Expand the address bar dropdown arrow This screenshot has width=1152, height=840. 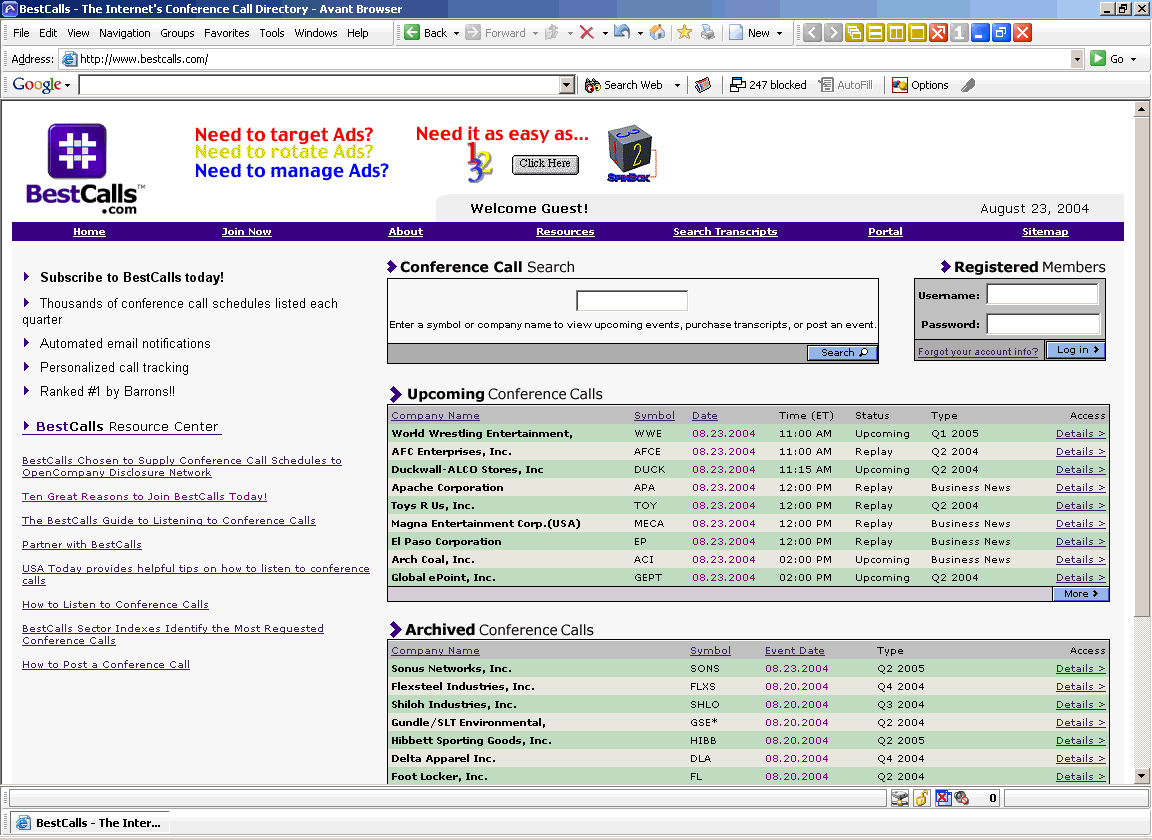pyautogui.click(x=1077, y=59)
